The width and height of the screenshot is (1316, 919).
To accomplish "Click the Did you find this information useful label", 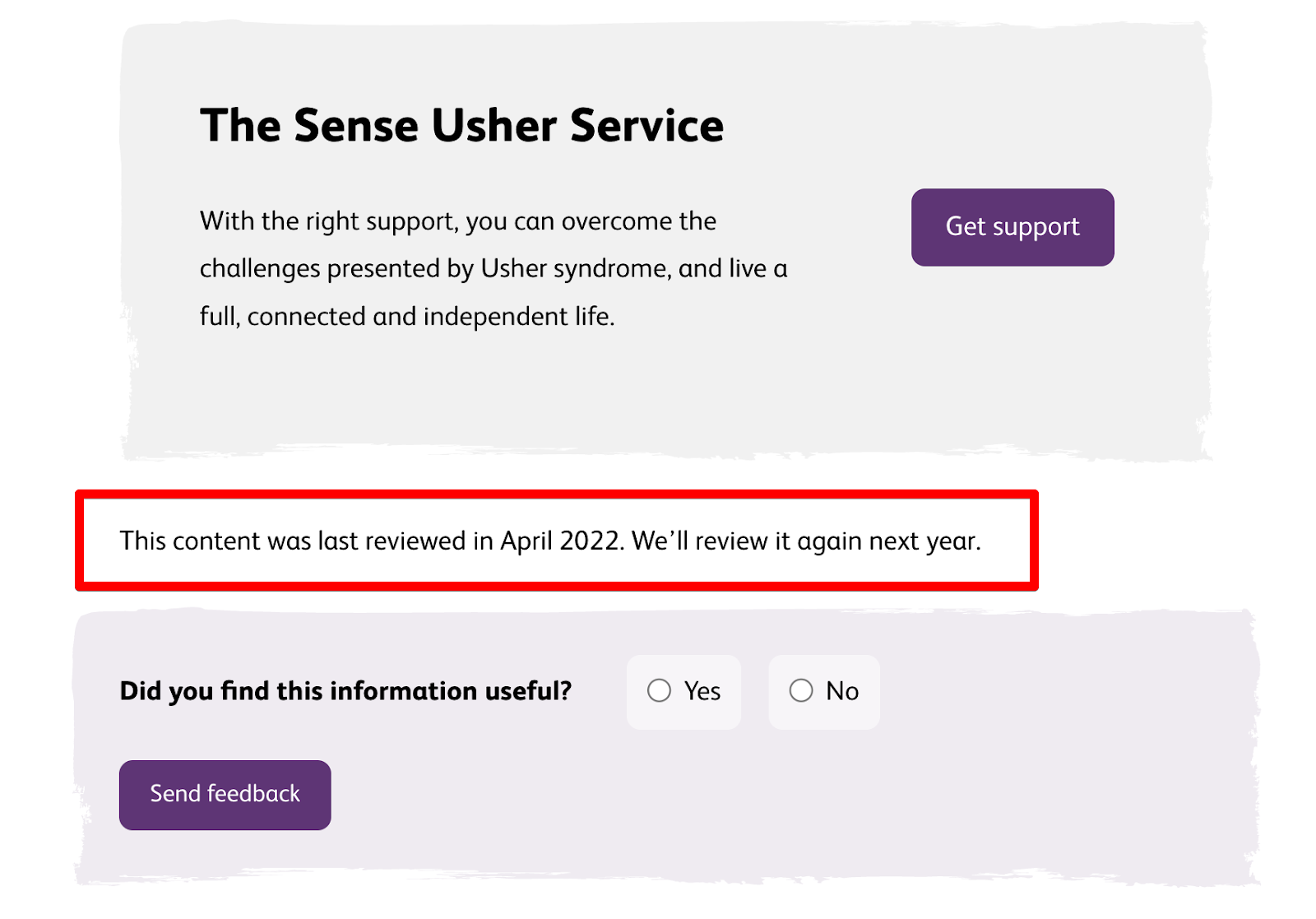I will coord(345,692).
